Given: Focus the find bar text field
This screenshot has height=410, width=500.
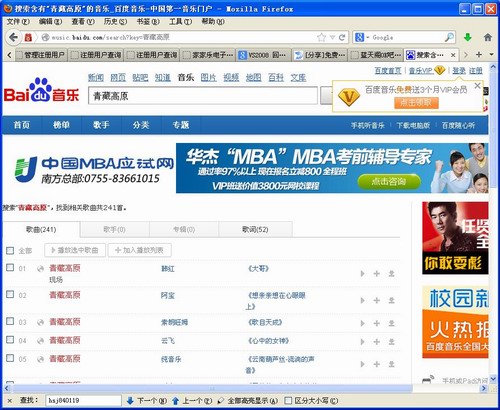Looking at the screenshot, I should coord(83,400).
